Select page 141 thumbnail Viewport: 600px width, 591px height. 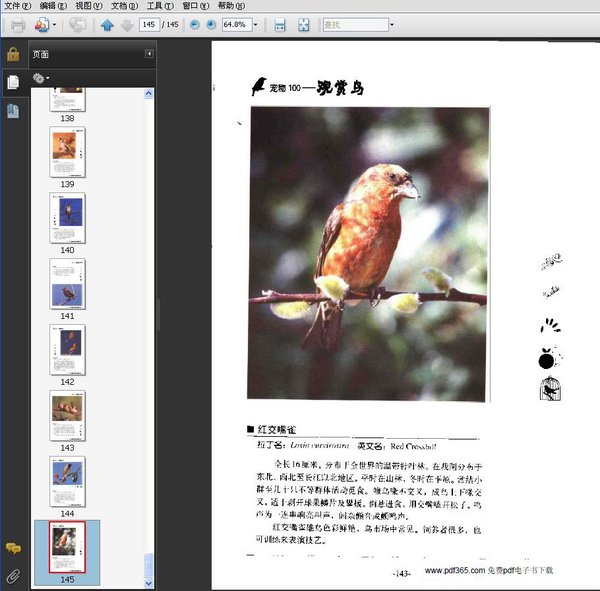[x=67, y=284]
